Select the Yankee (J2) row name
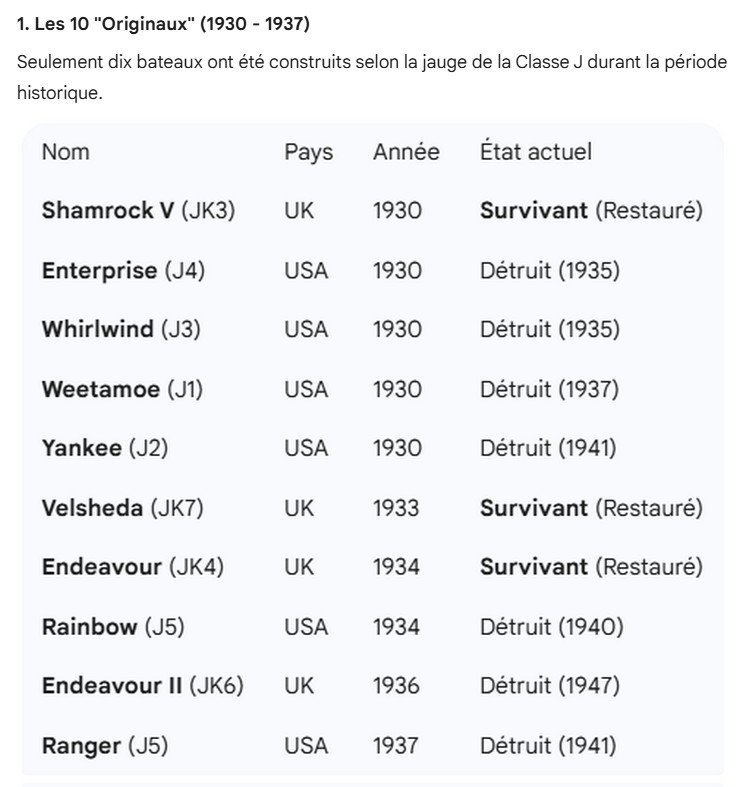Screen dimensions: 737x787 coord(105,449)
